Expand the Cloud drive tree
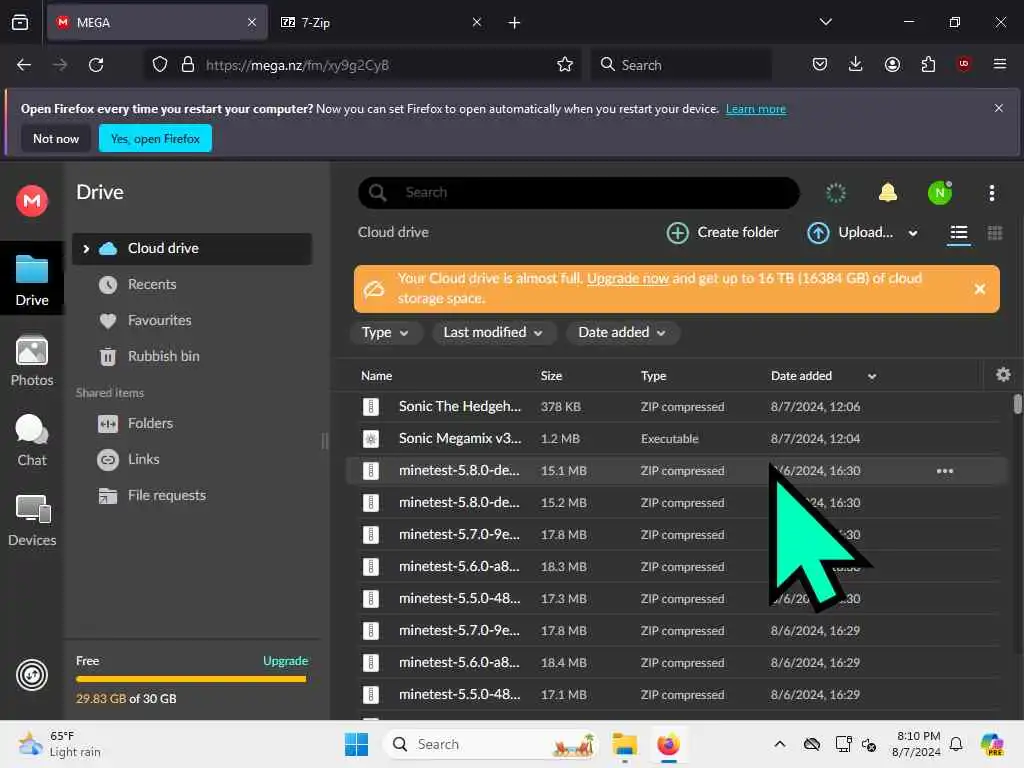The image size is (1024, 768). point(86,249)
